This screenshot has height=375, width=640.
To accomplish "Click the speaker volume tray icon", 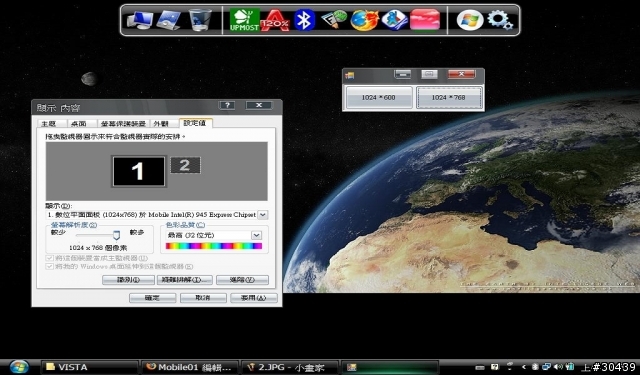I will [558, 367].
